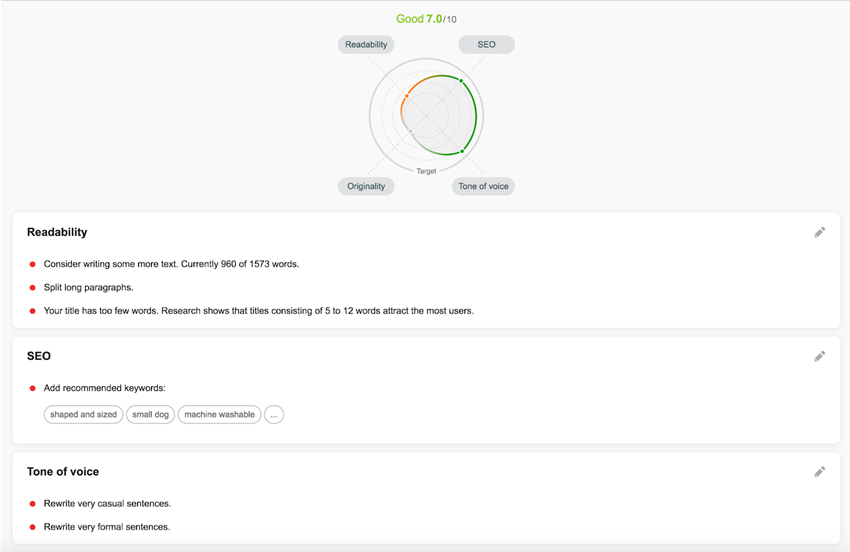The image size is (850, 552).
Task: Open the 'Consider writing some more text' tip
Action: click(x=171, y=264)
